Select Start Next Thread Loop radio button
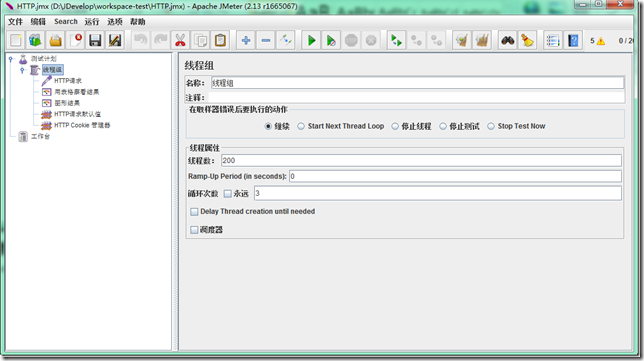644x361 pixels. coord(301,126)
